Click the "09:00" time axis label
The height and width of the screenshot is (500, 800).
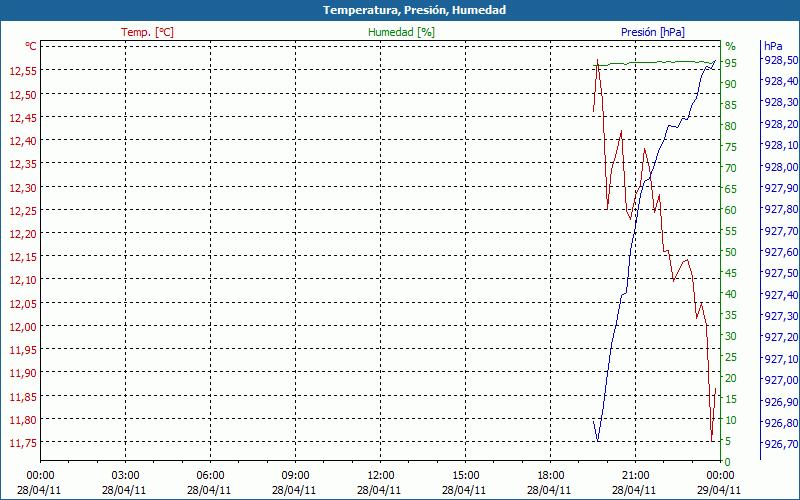295,476
